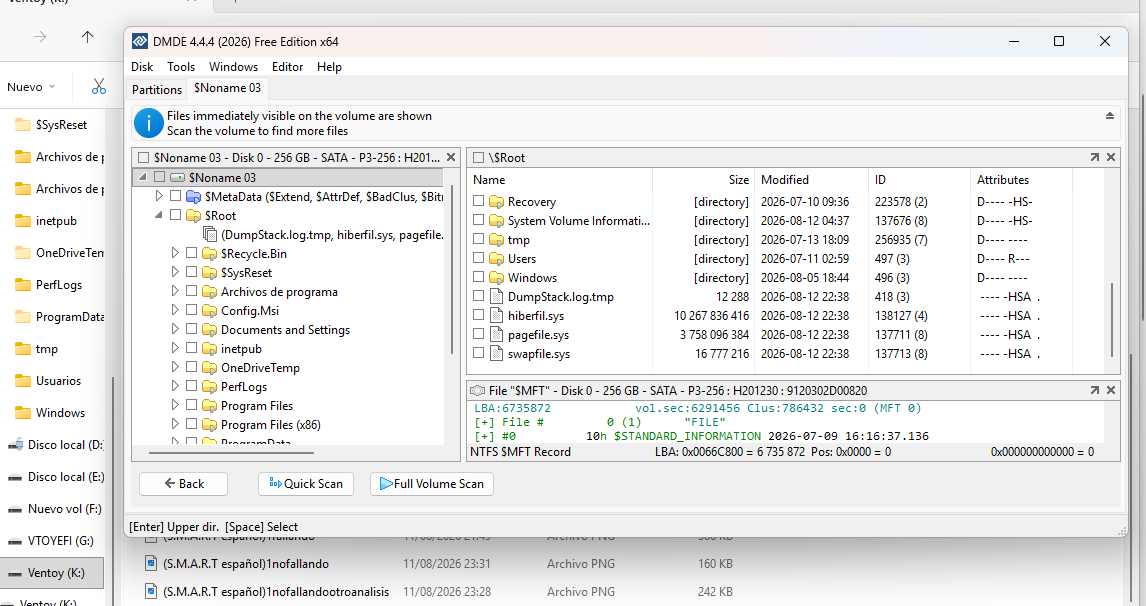Collapse the $Root tree node
1146x606 pixels.
coord(159,215)
